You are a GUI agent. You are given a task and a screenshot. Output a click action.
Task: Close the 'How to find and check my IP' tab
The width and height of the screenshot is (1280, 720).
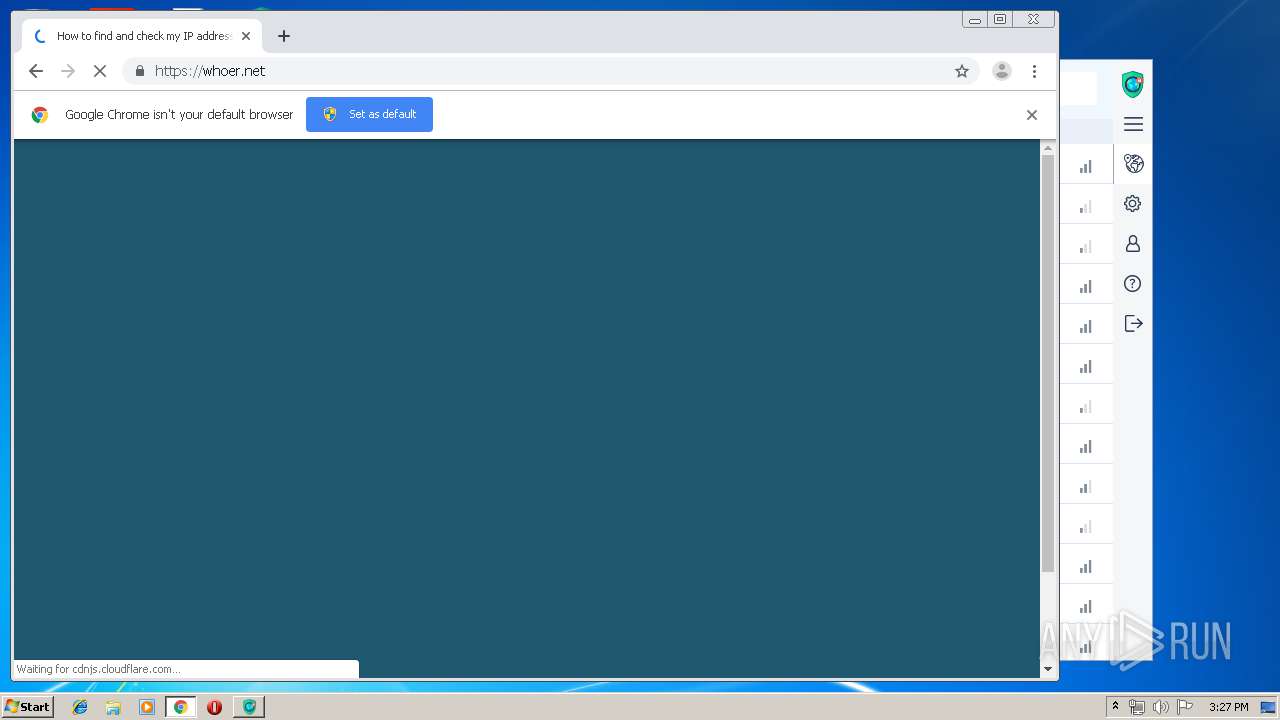coord(246,36)
